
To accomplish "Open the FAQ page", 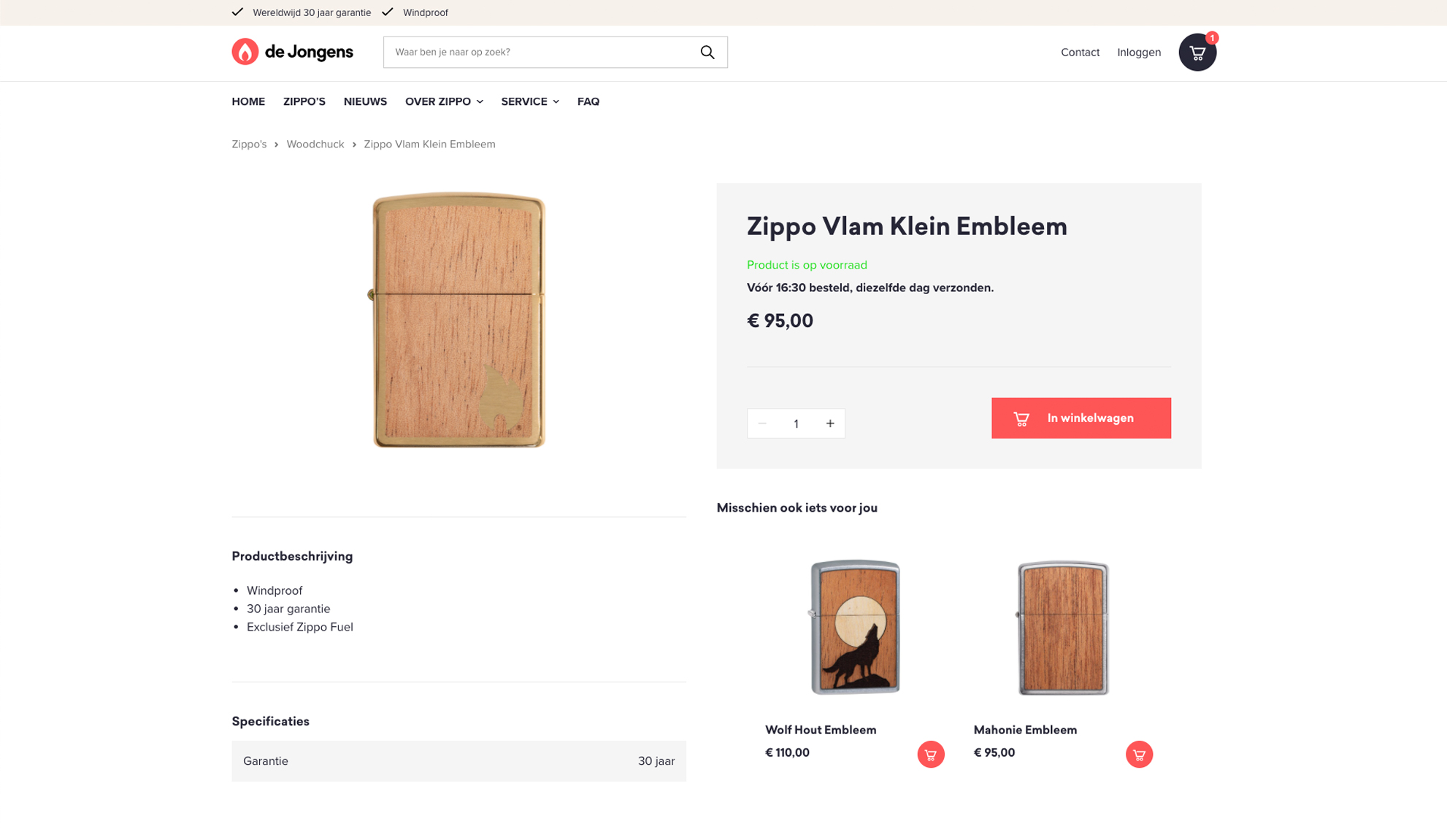I will tap(588, 101).
